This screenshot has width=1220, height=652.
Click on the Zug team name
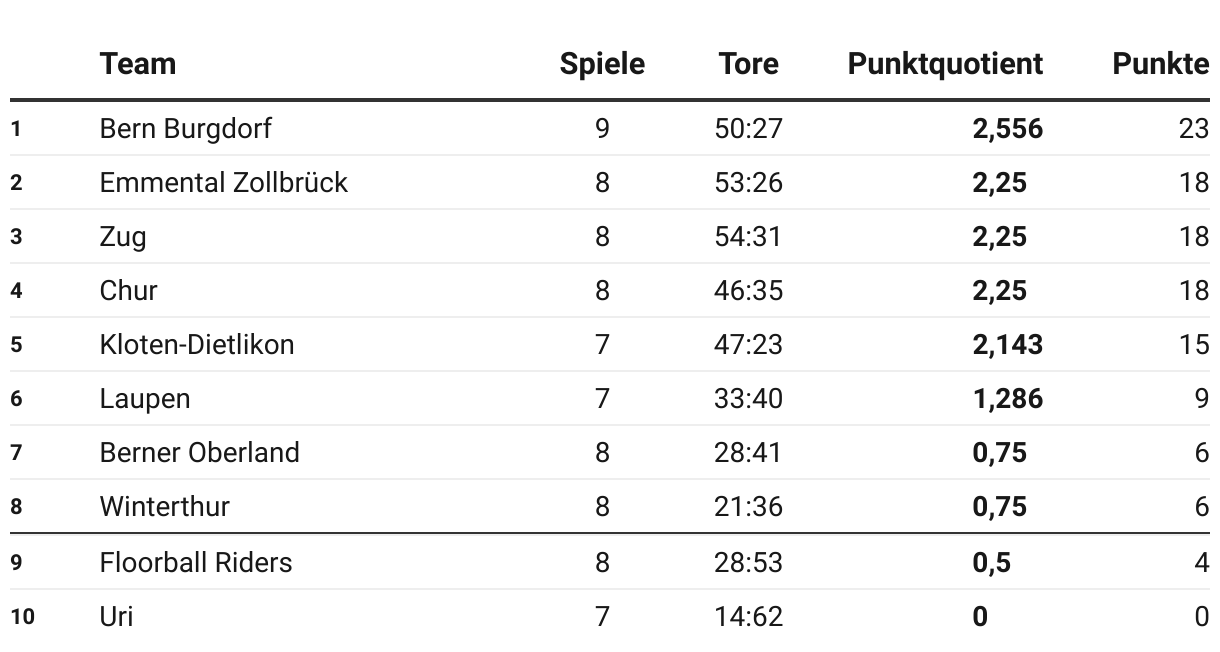tap(123, 237)
